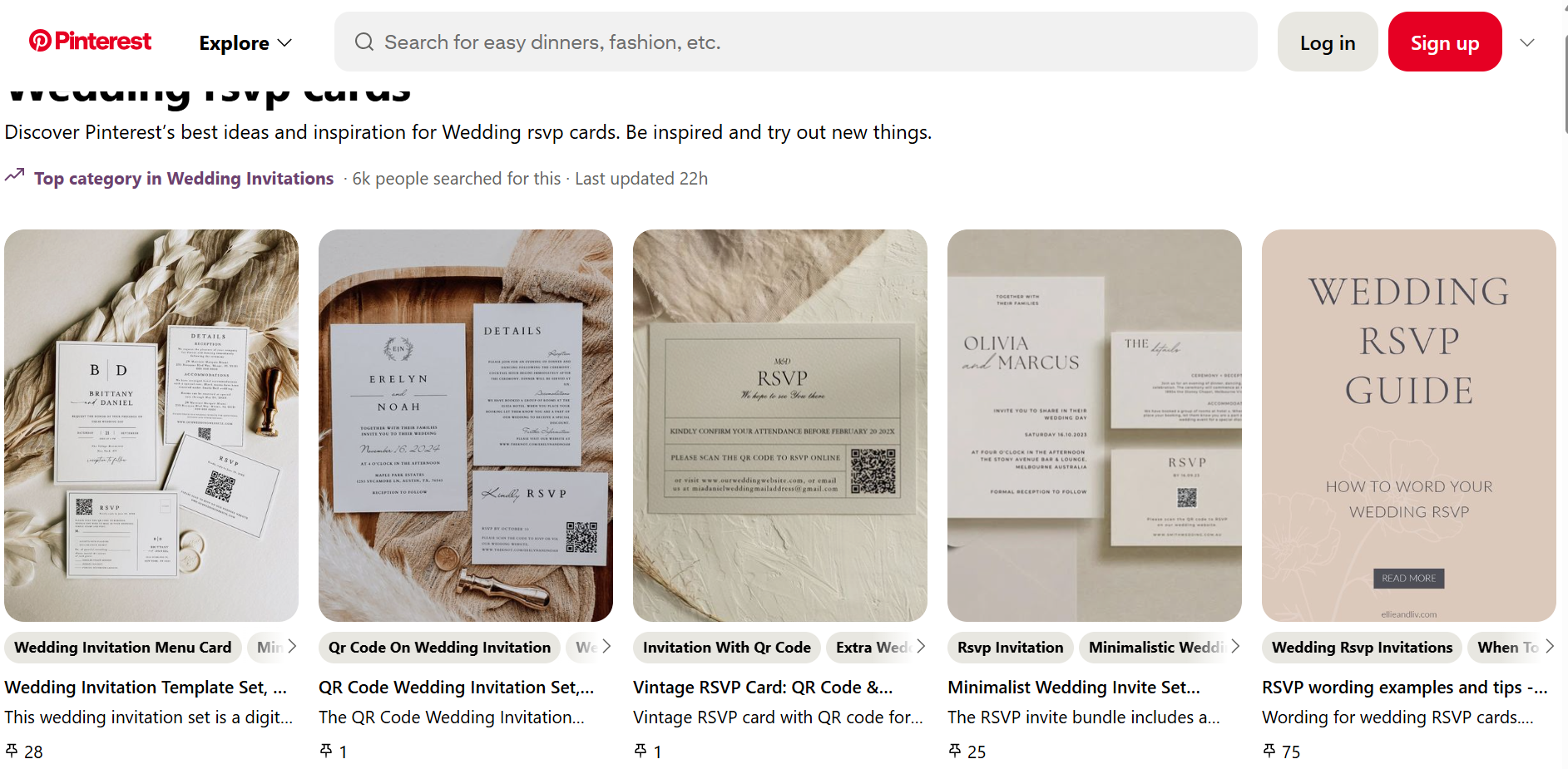Click the Min tag chip
The width and height of the screenshot is (1568, 769).
268,648
